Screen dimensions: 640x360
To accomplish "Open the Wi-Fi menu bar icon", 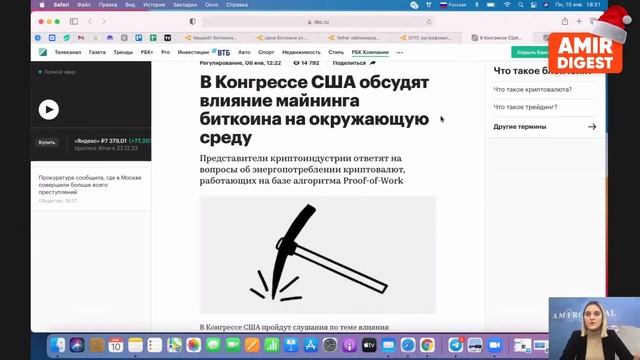I will (507, 5).
